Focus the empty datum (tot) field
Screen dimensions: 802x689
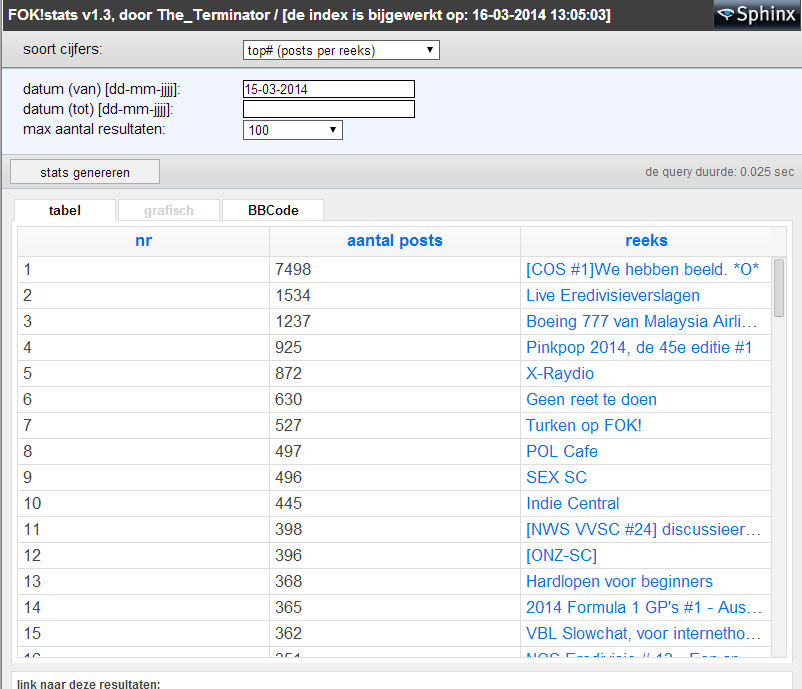[x=329, y=109]
